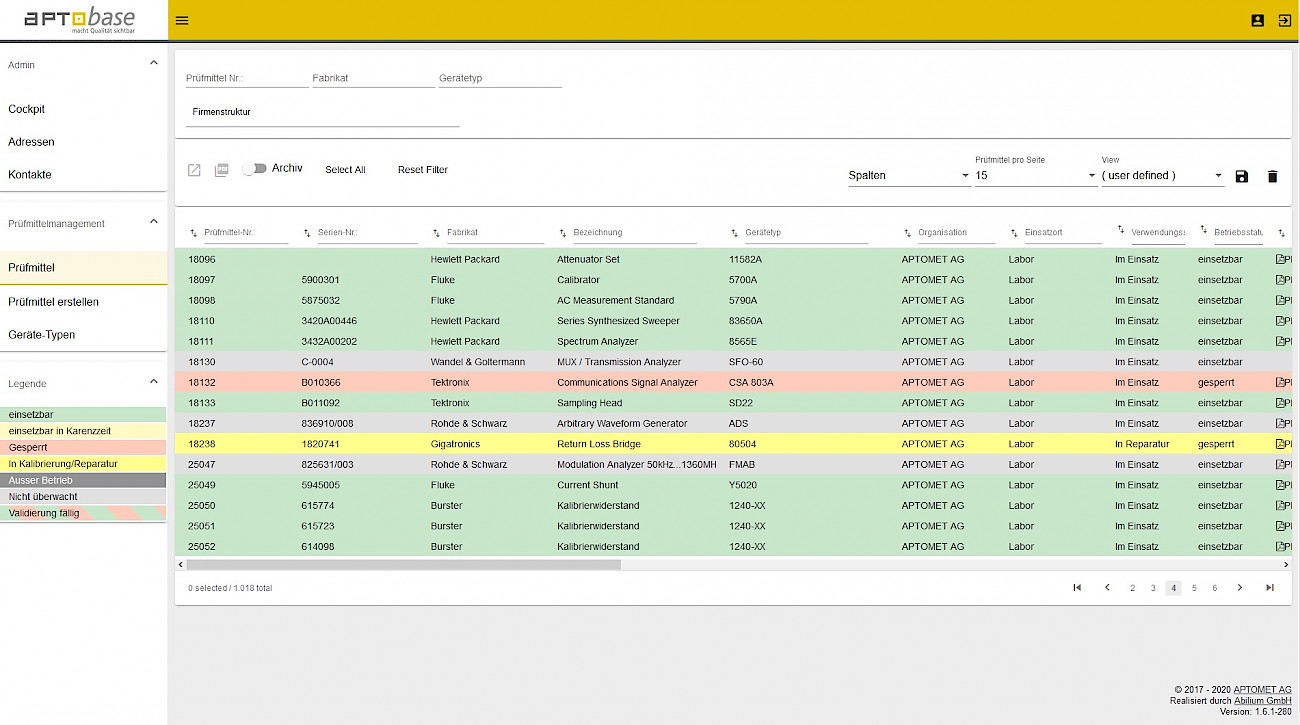Go to page 3
Image resolution: width=1300 pixels, height=725 pixels.
coord(1153,588)
